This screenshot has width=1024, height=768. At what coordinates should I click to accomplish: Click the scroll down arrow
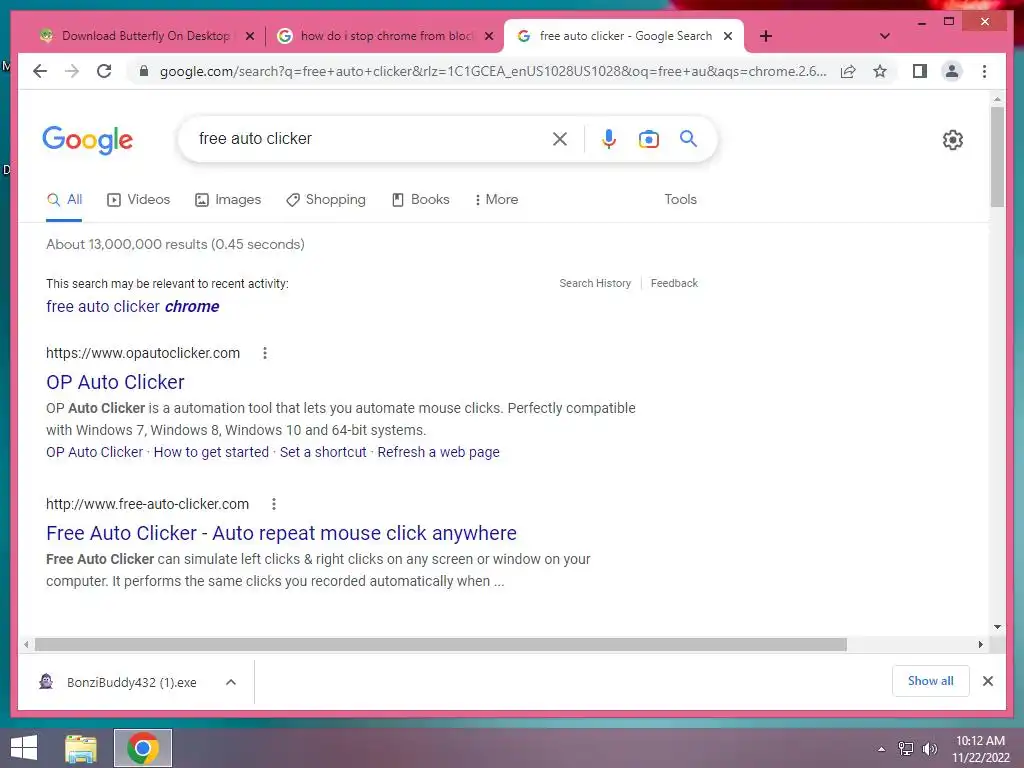point(997,627)
